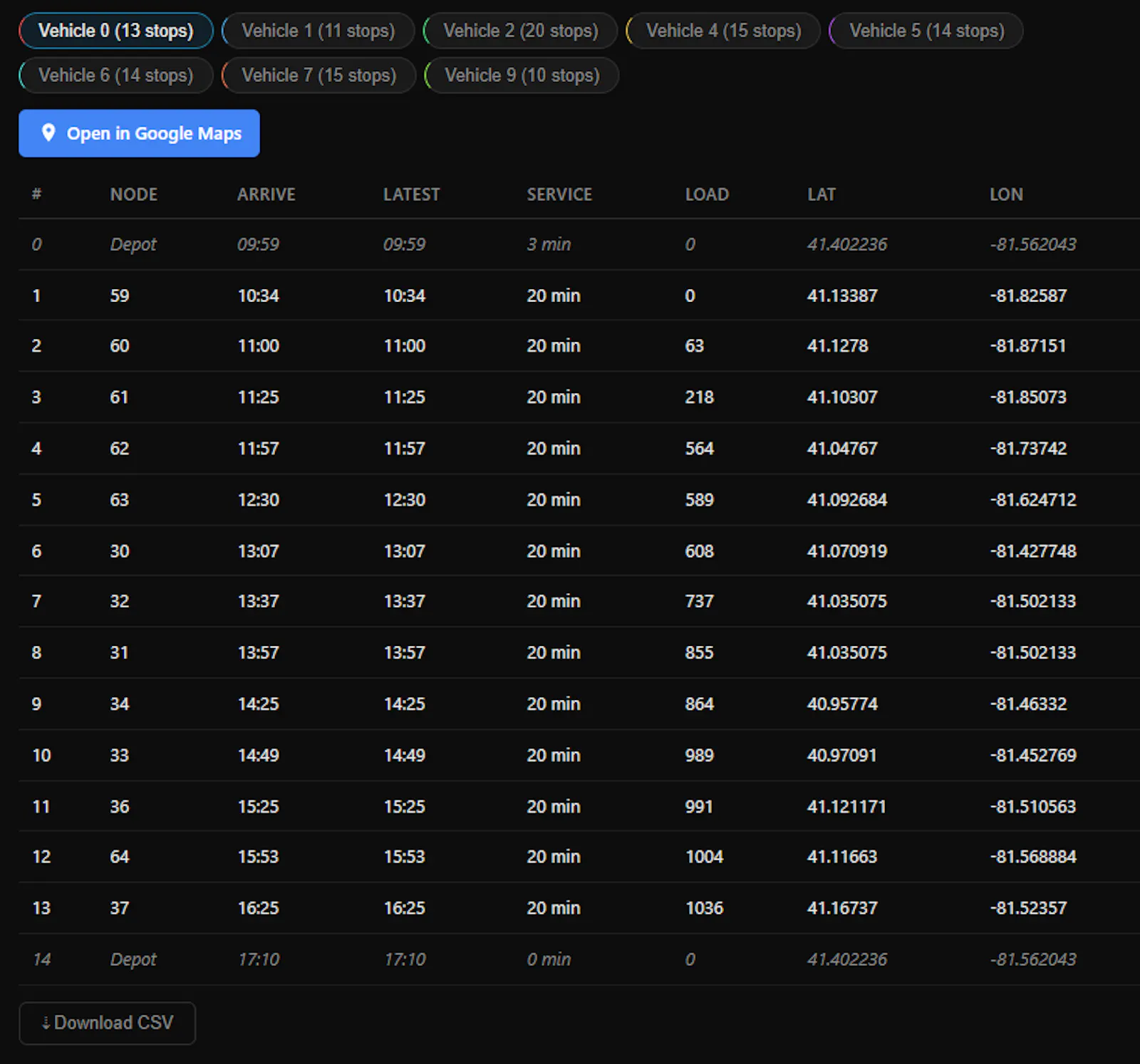Open Vehicle 9 (10 stops) tab
The height and width of the screenshot is (1064, 1140).
click(x=522, y=75)
